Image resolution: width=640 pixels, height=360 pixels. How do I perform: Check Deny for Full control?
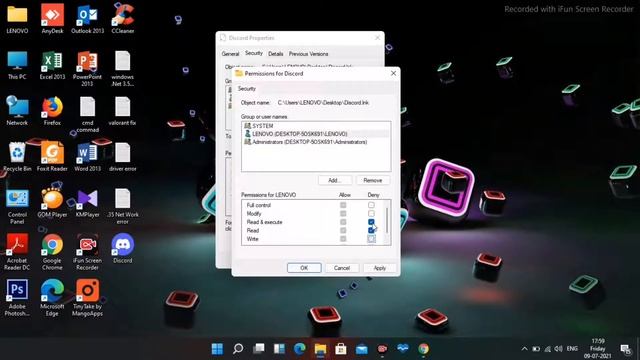click(371, 205)
